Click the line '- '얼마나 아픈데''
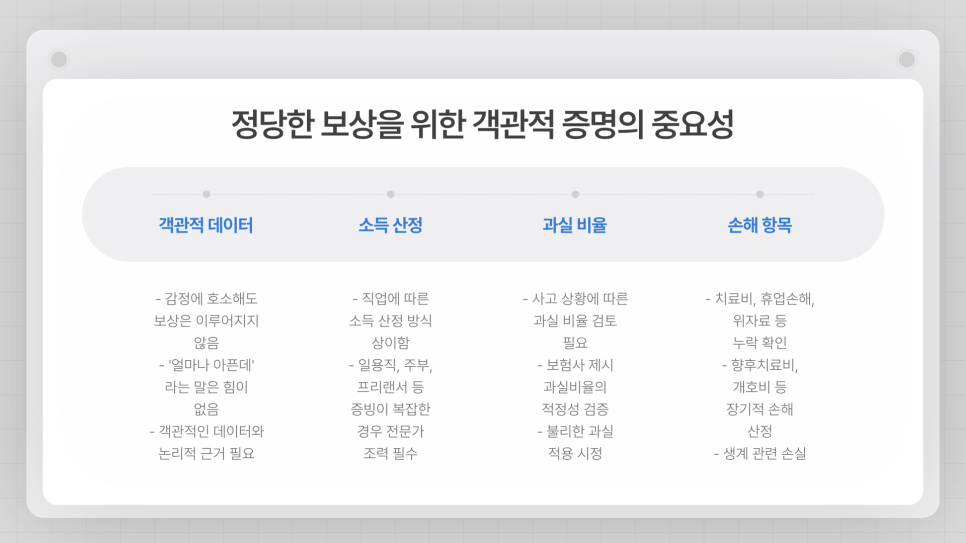The image size is (966, 543). 206,365
